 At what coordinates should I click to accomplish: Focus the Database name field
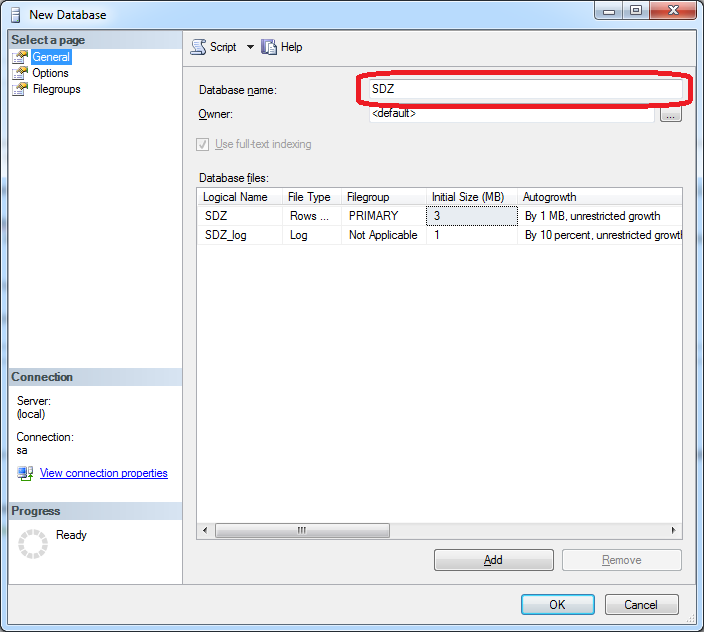click(x=525, y=89)
